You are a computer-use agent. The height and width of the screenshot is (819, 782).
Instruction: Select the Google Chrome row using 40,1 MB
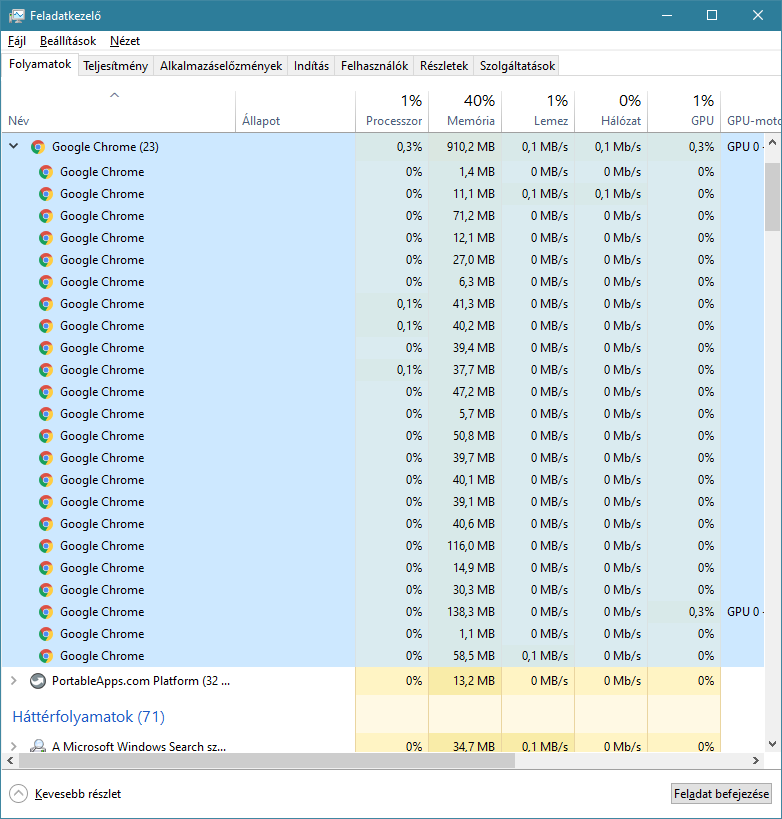pos(383,480)
